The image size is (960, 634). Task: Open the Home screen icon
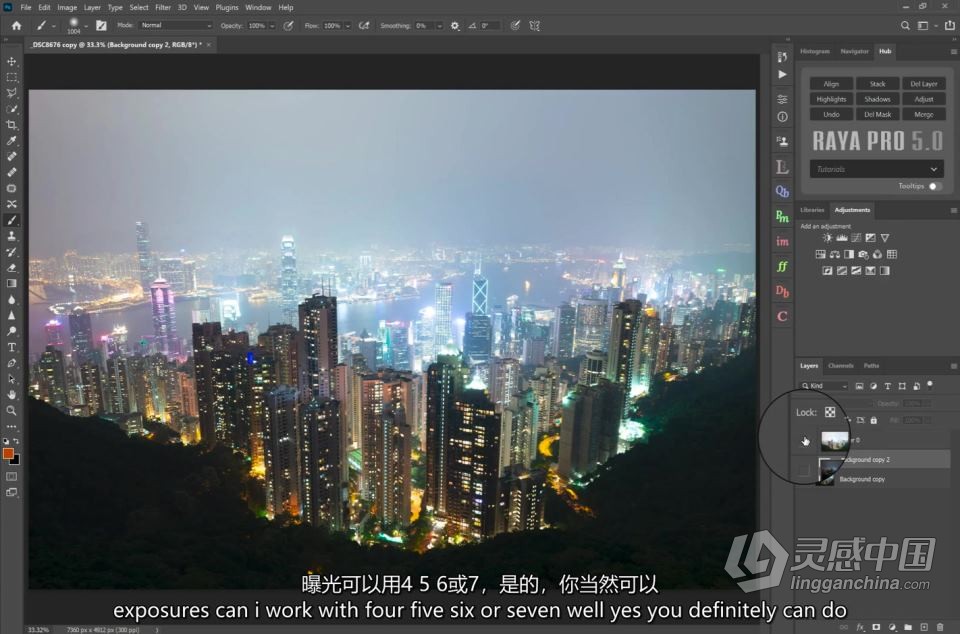coord(17,26)
